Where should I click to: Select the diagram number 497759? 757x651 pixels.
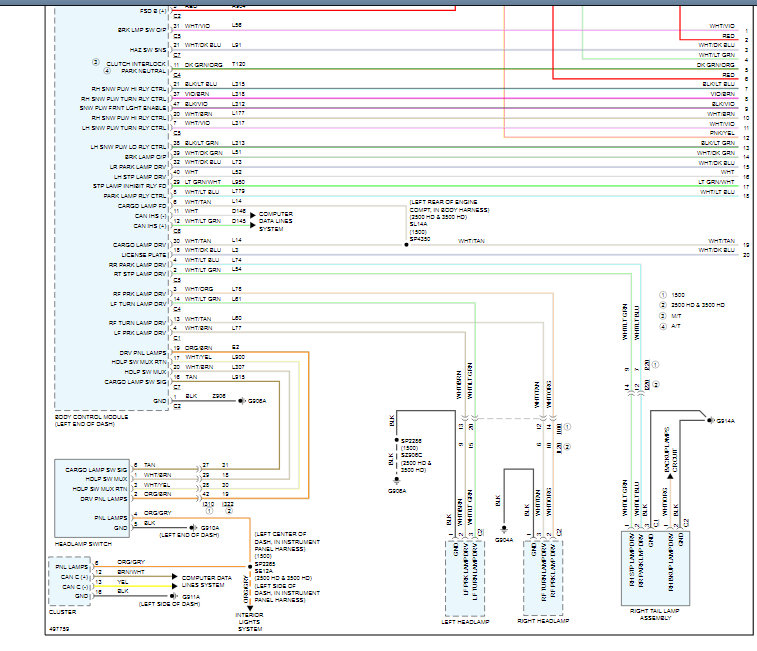tap(59, 629)
